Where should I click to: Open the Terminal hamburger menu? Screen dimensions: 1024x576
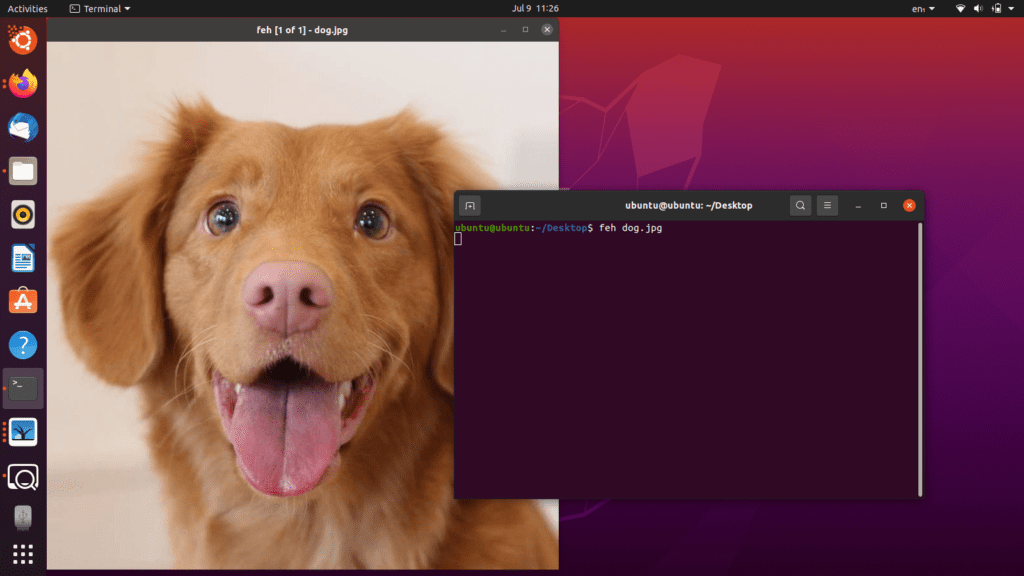(827, 205)
